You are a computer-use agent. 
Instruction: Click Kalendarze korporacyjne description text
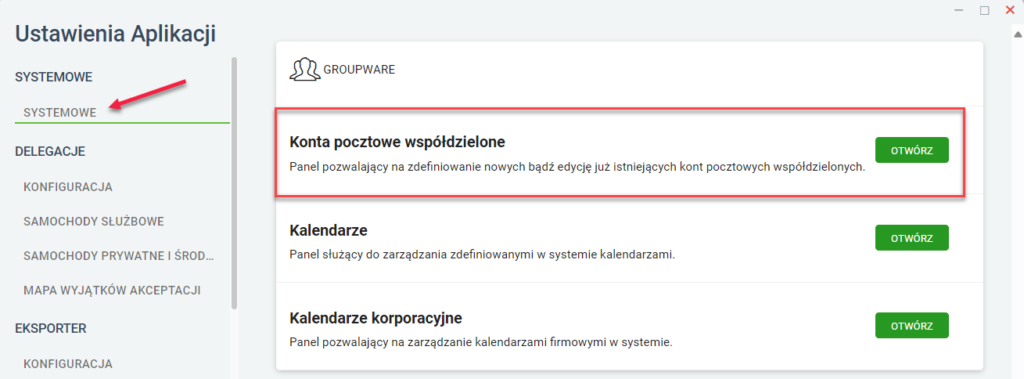pos(481,342)
